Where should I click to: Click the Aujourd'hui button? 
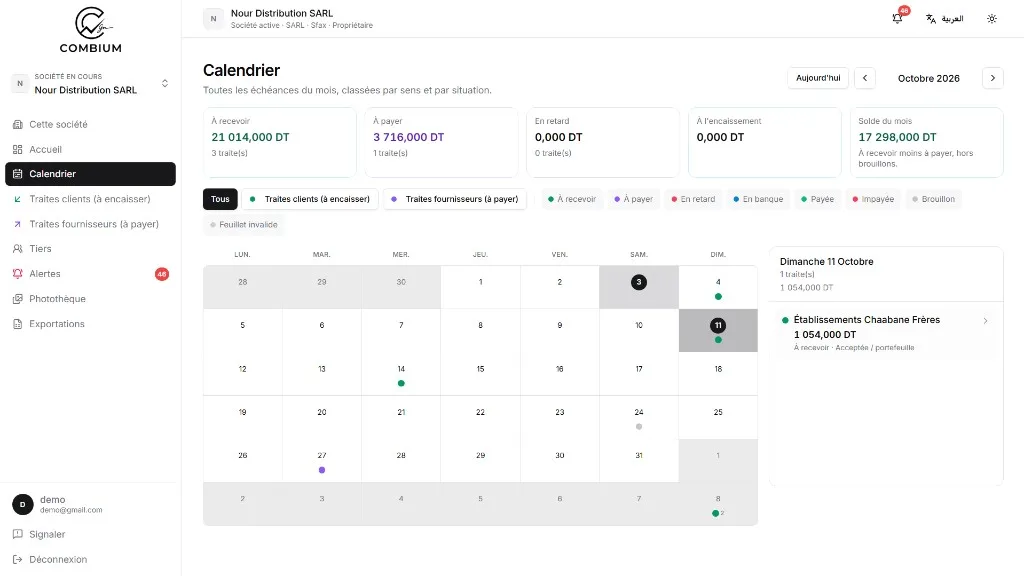pyautogui.click(x=818, y=78)
